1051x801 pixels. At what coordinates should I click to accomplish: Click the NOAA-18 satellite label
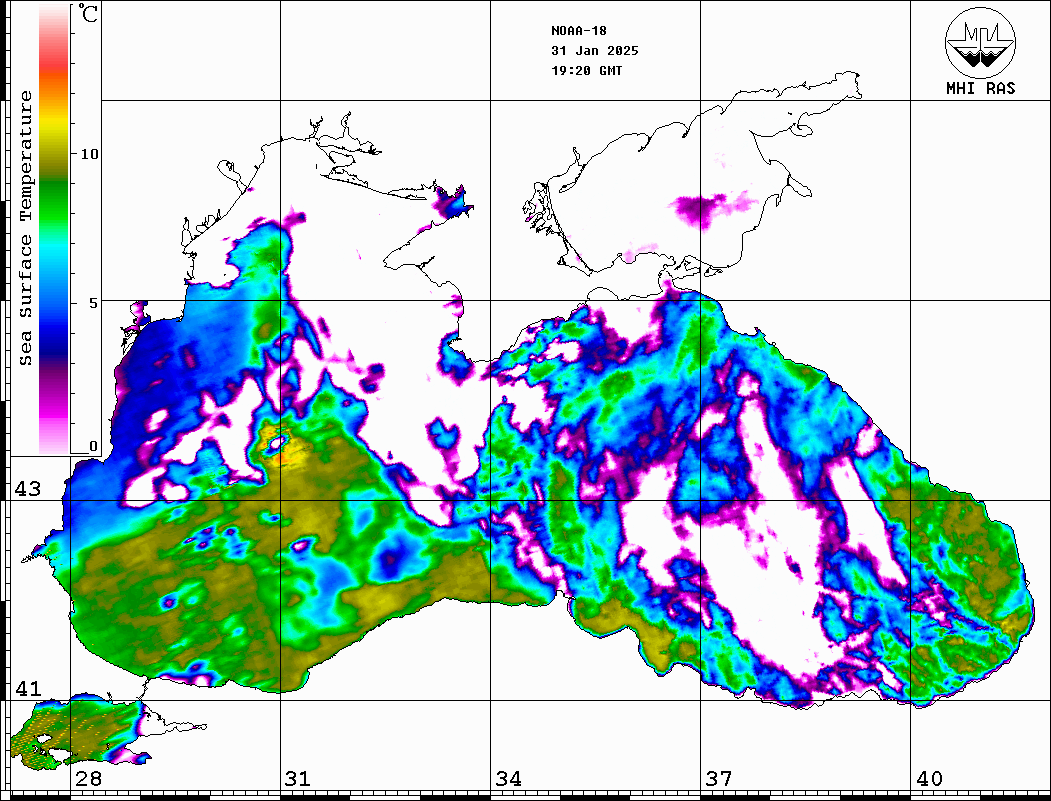[x=579, y=31]
